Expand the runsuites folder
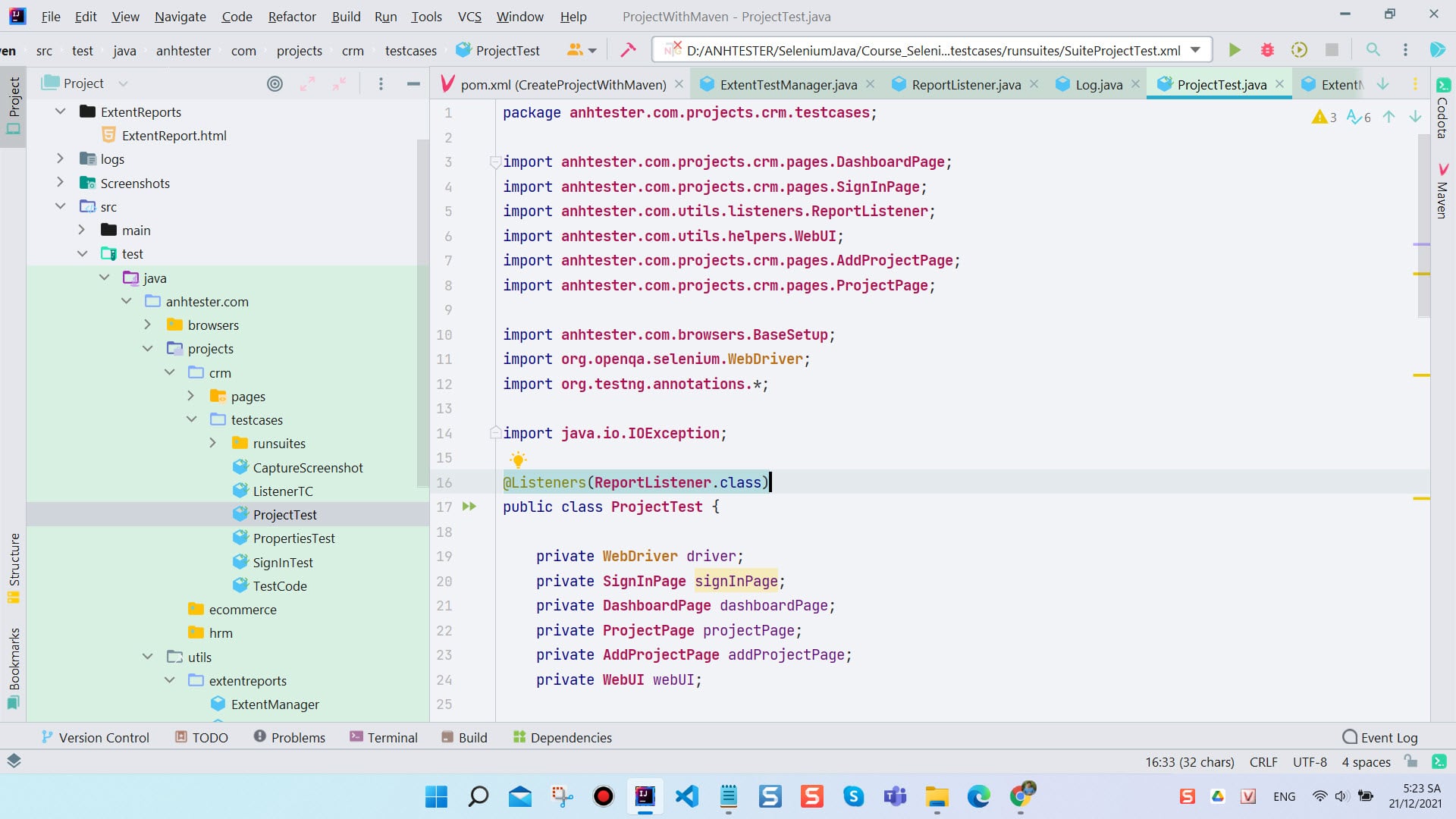 coord(212,443)
